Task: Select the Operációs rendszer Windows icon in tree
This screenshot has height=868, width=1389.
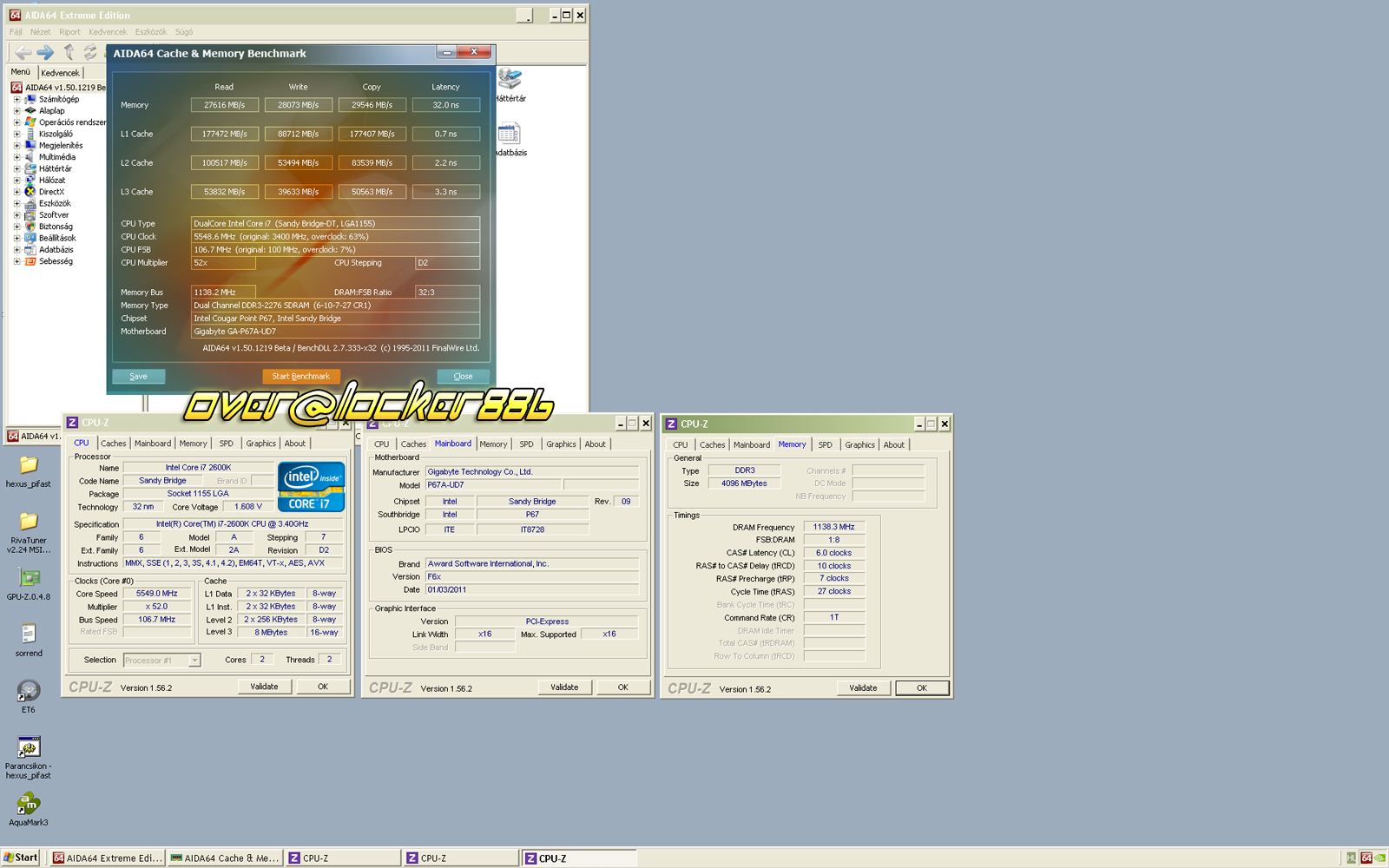Action: (30, 122)
